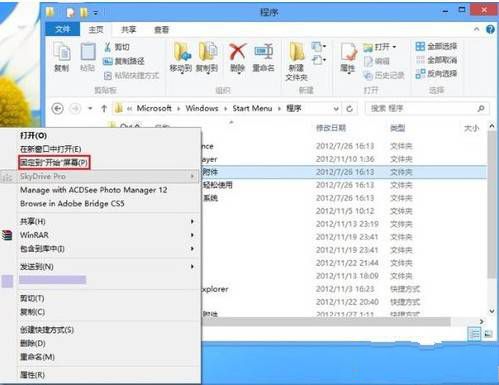Screen dimensions: 499x385
Task: Click the 重命名 rename icon
Action: (263, 52)
